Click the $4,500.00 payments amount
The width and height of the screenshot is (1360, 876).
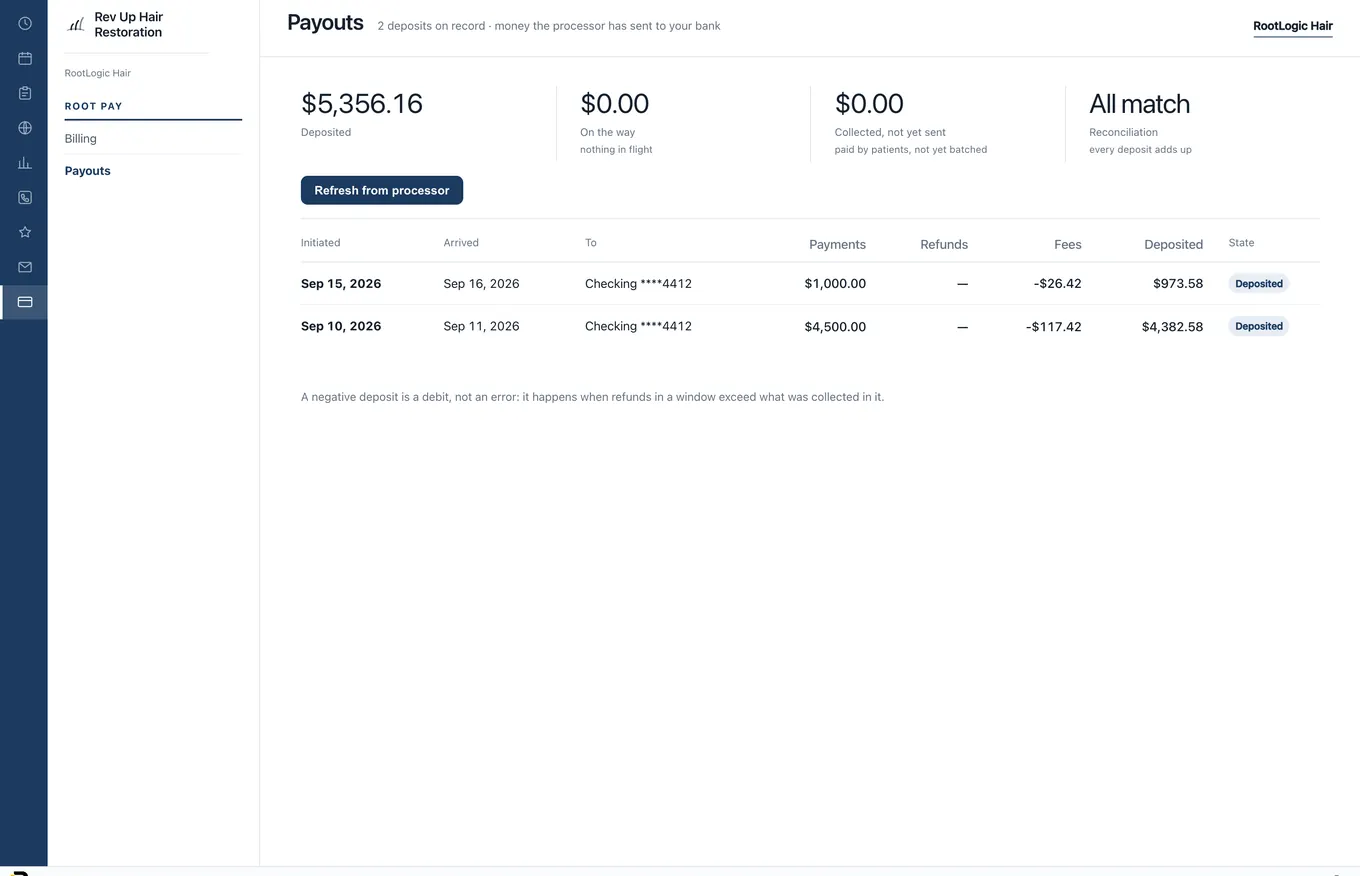[835, 327]
